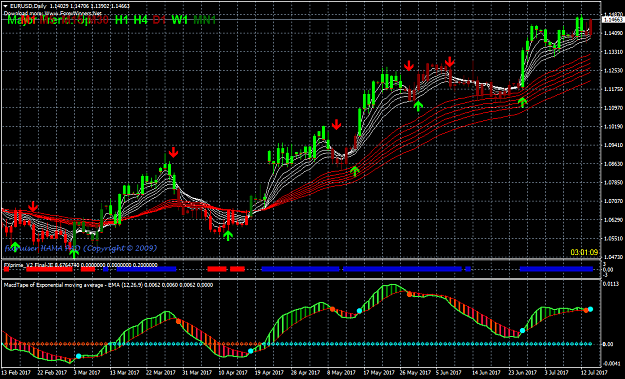The image size is (625, 379).
Task: Click the H4 timeframe trend label
Action: click(x=140, y=20)
